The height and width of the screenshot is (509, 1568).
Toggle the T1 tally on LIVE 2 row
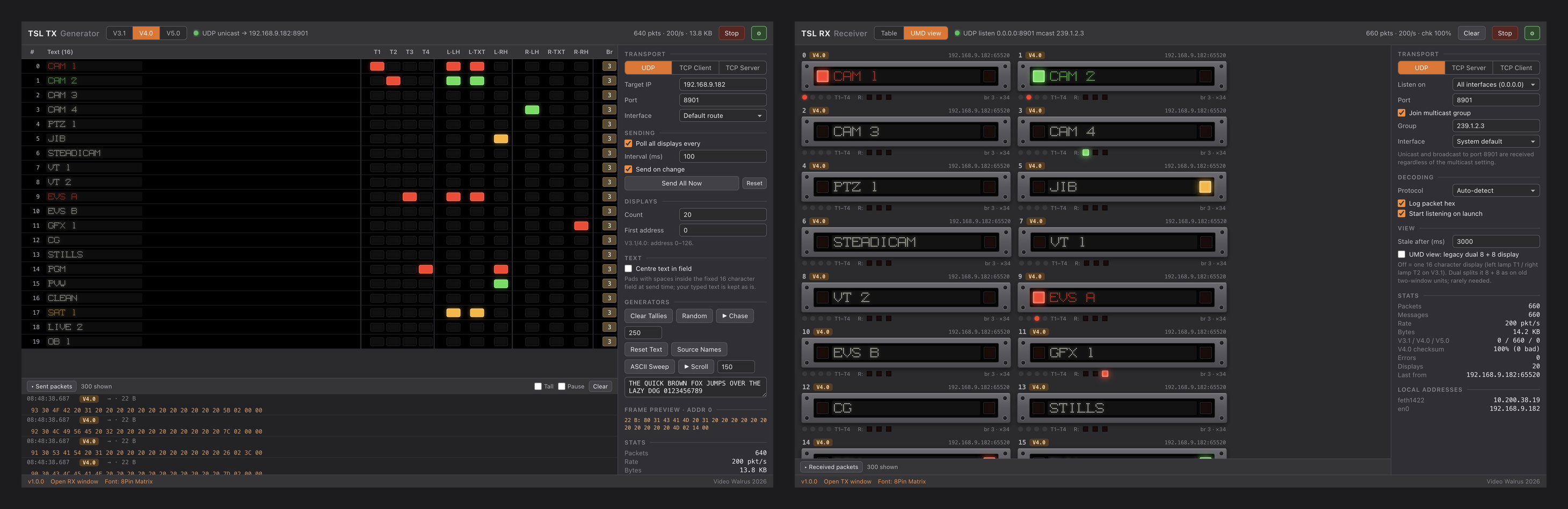377,327
